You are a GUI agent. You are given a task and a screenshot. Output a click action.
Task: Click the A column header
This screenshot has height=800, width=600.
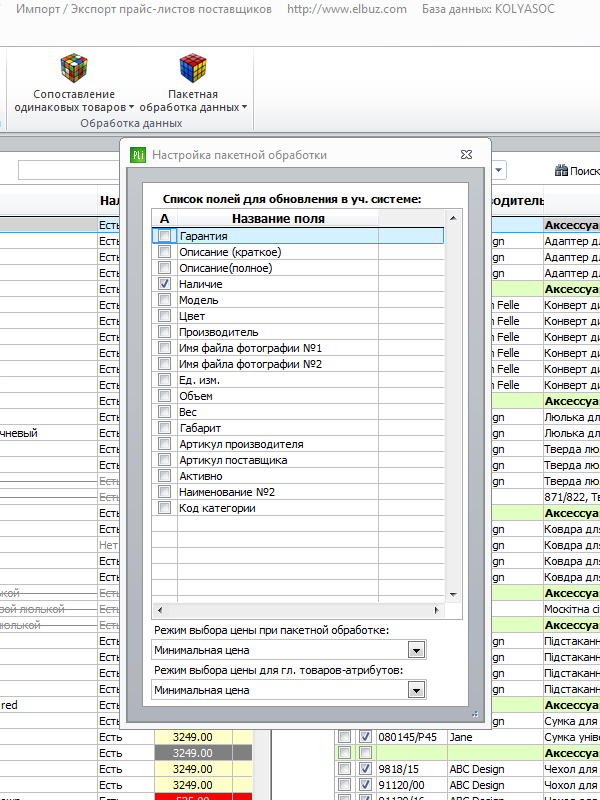(x=164, y=218)
